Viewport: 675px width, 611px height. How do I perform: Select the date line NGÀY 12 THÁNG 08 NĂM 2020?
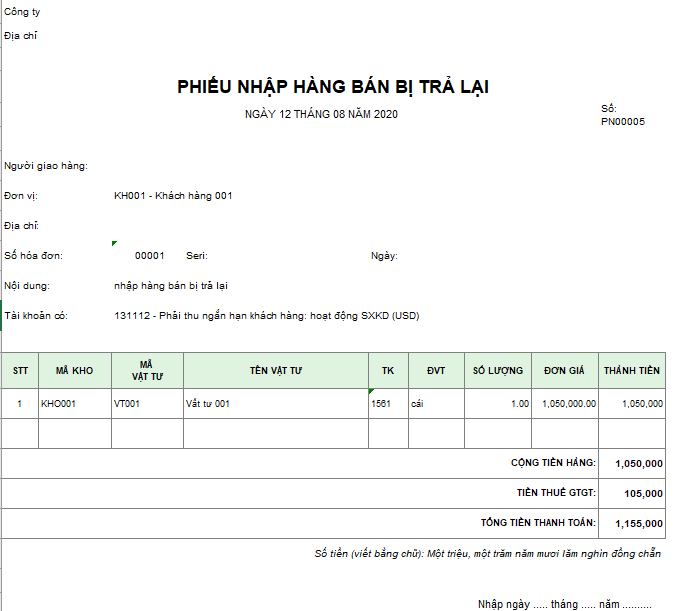321,114
